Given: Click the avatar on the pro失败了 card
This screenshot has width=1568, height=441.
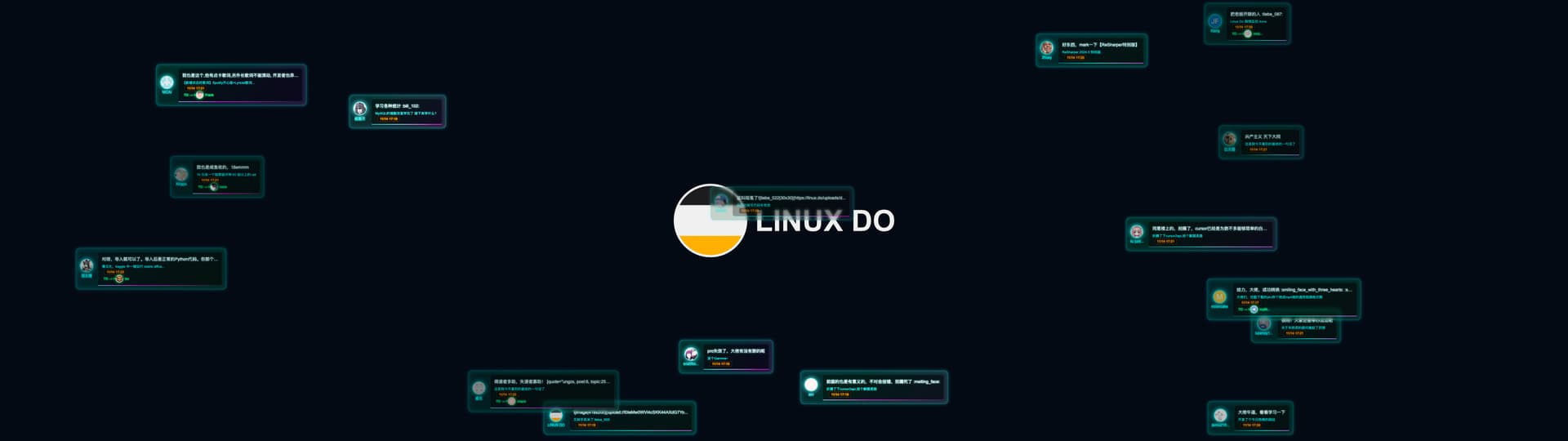Looking at the screenshot, I should (x=691, y=354).
